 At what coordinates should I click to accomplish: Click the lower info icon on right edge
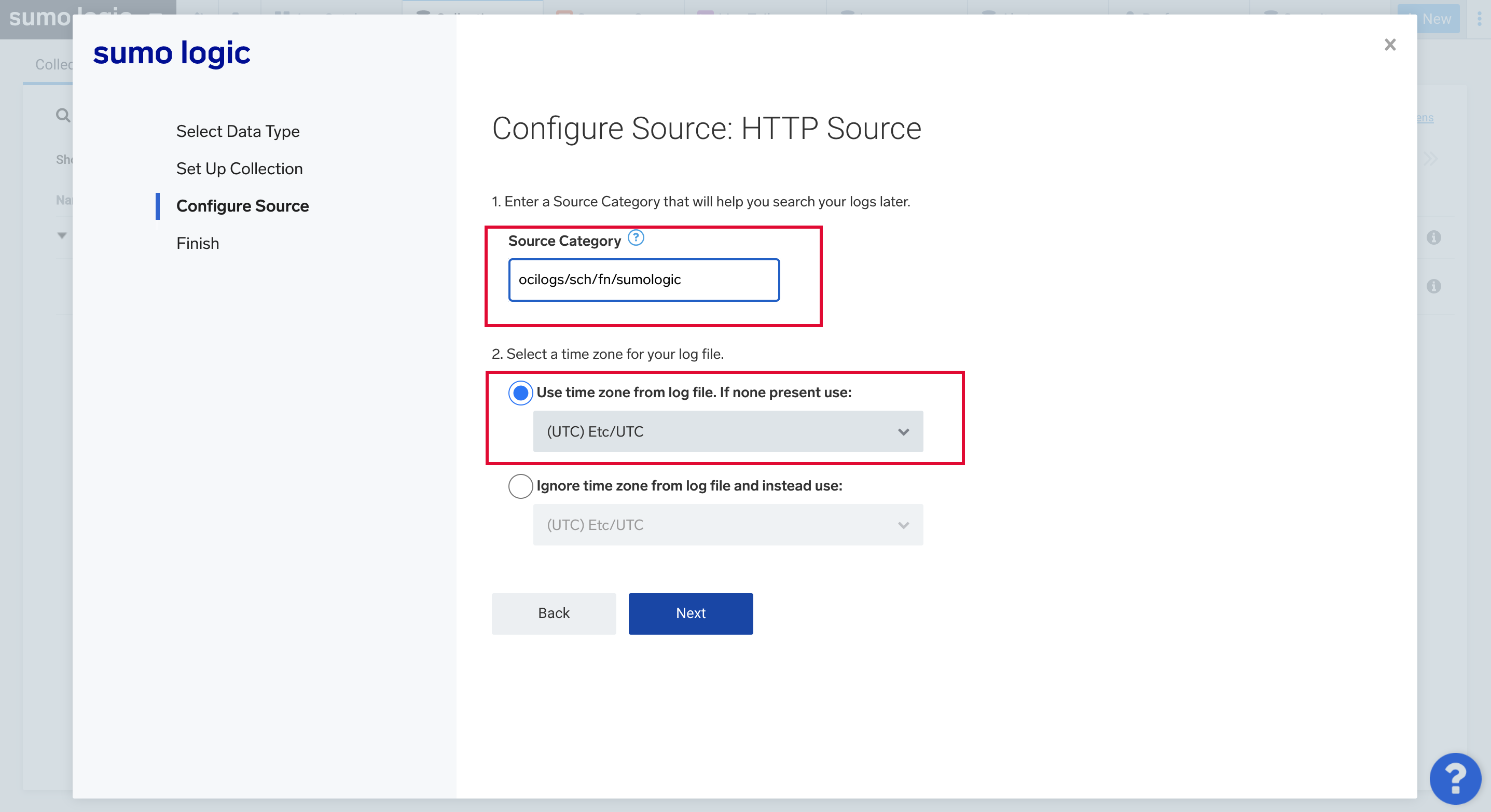[x=1434, y=286]
